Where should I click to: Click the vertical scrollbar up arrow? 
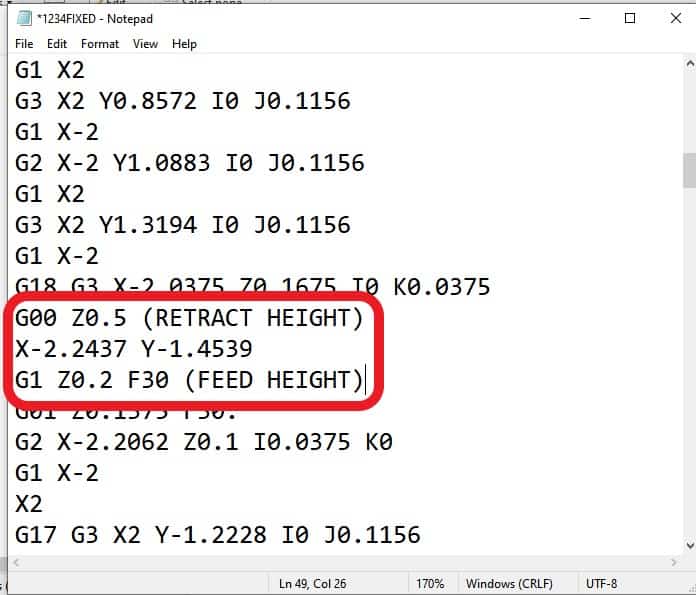690,64
